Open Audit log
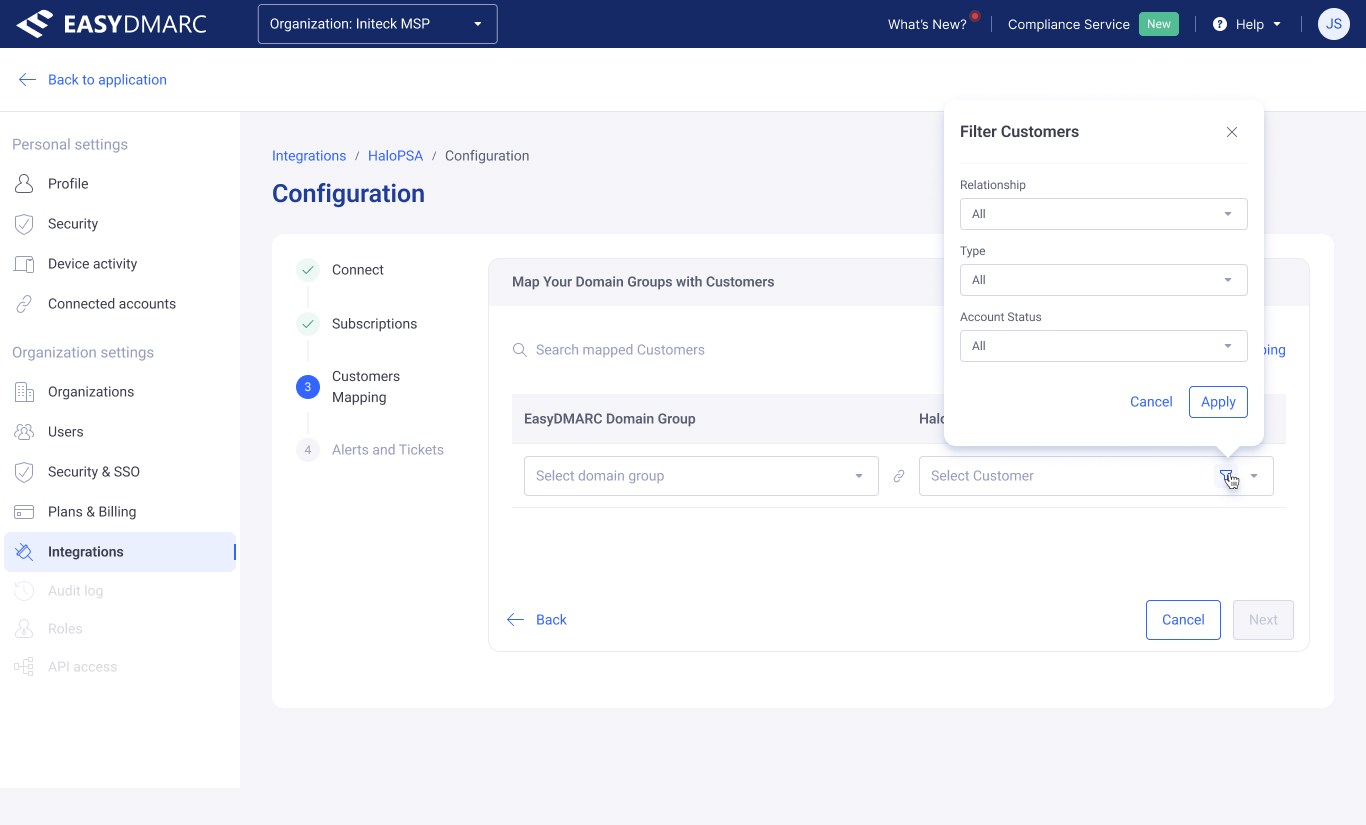1366x825 pixels. pyautogui.click(x=75, y=591)
